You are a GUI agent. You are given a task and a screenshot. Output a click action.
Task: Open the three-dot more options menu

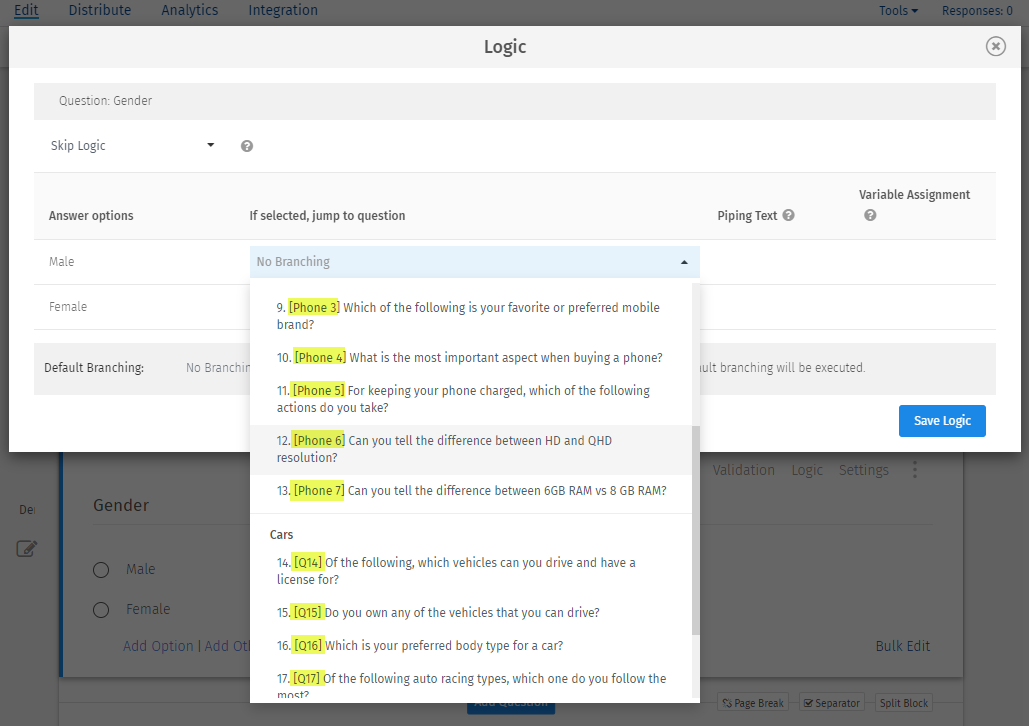(915, 469)
